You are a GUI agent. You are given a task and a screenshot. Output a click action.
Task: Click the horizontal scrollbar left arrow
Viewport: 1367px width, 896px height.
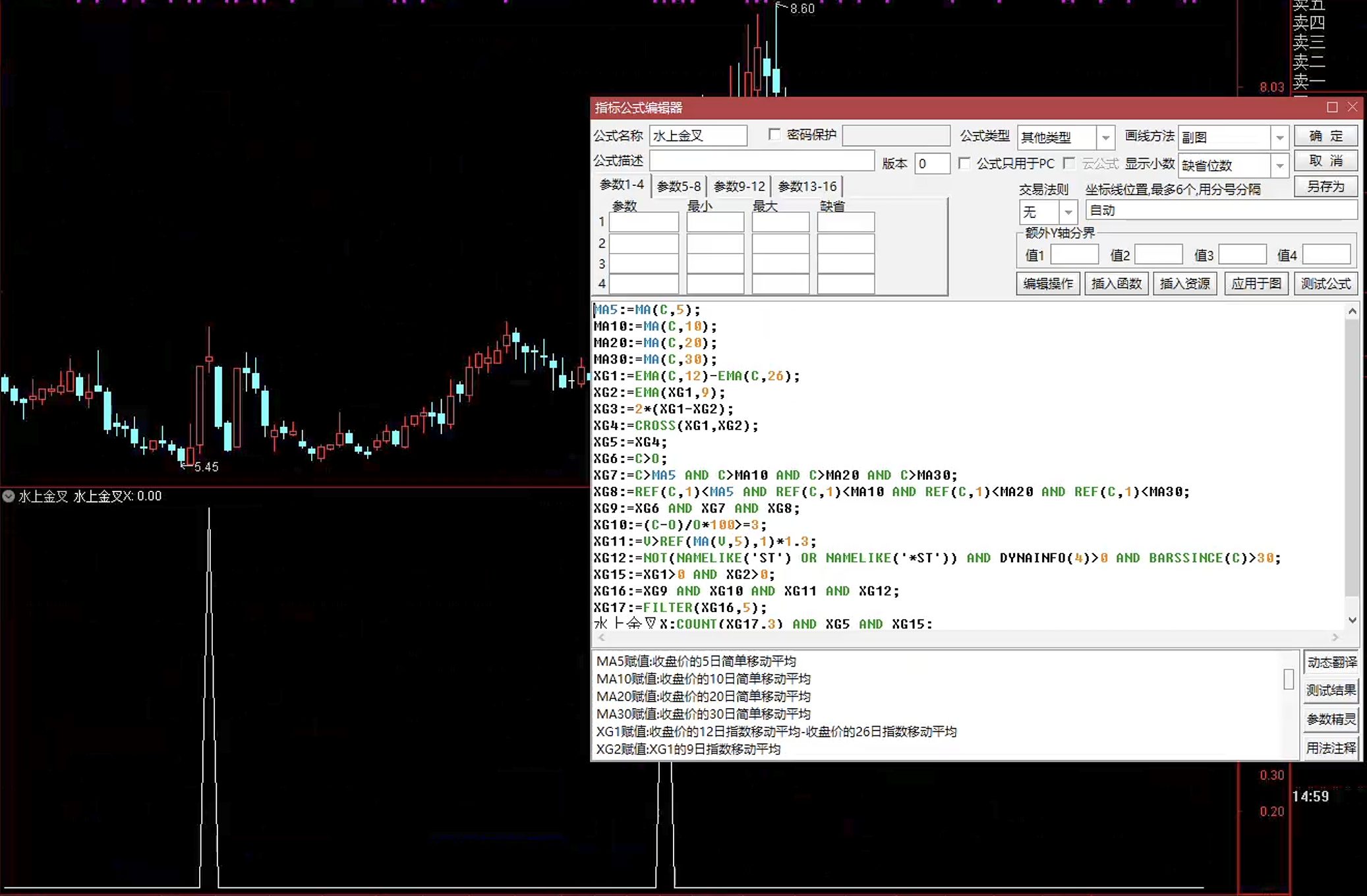601,637
